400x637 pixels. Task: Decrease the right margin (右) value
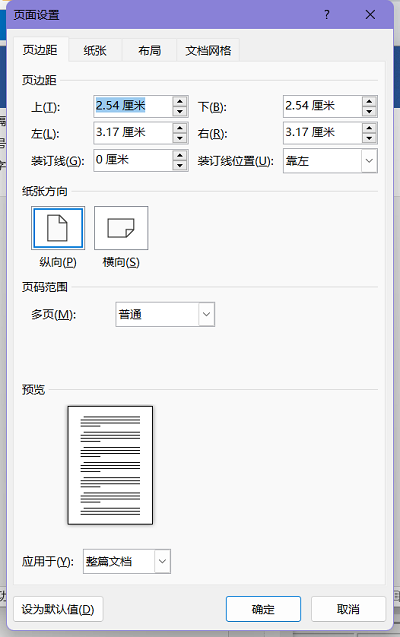[369, 138]
